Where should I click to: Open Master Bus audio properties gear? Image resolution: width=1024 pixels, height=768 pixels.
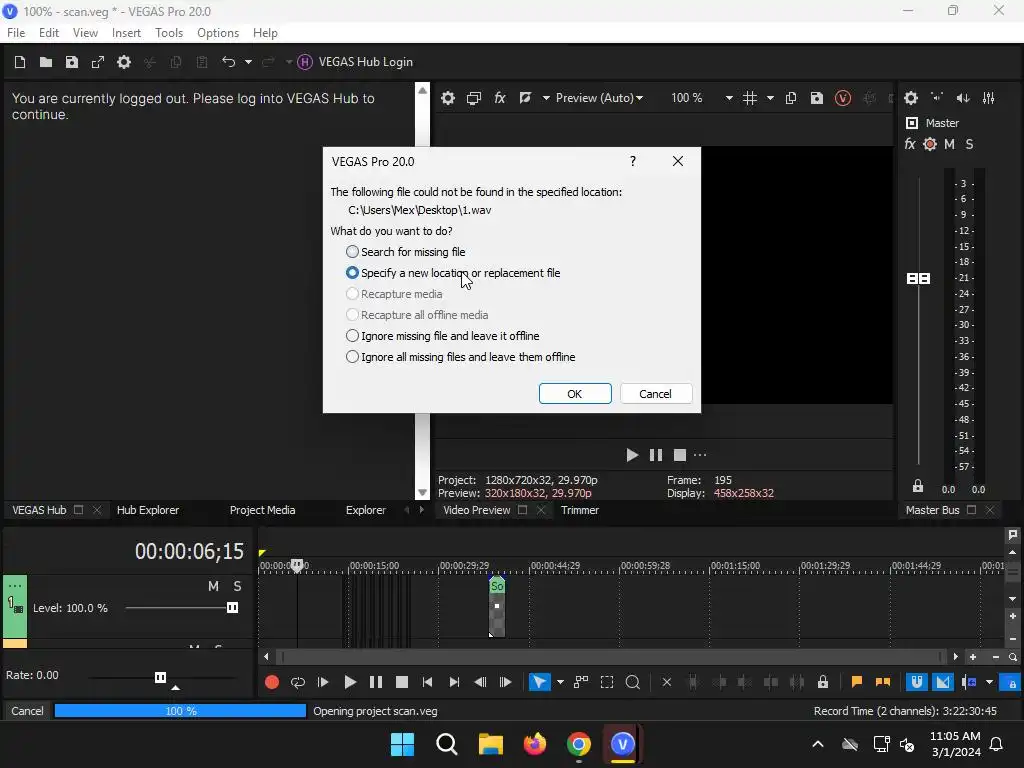pyautogui.click(x=911, y=98)
